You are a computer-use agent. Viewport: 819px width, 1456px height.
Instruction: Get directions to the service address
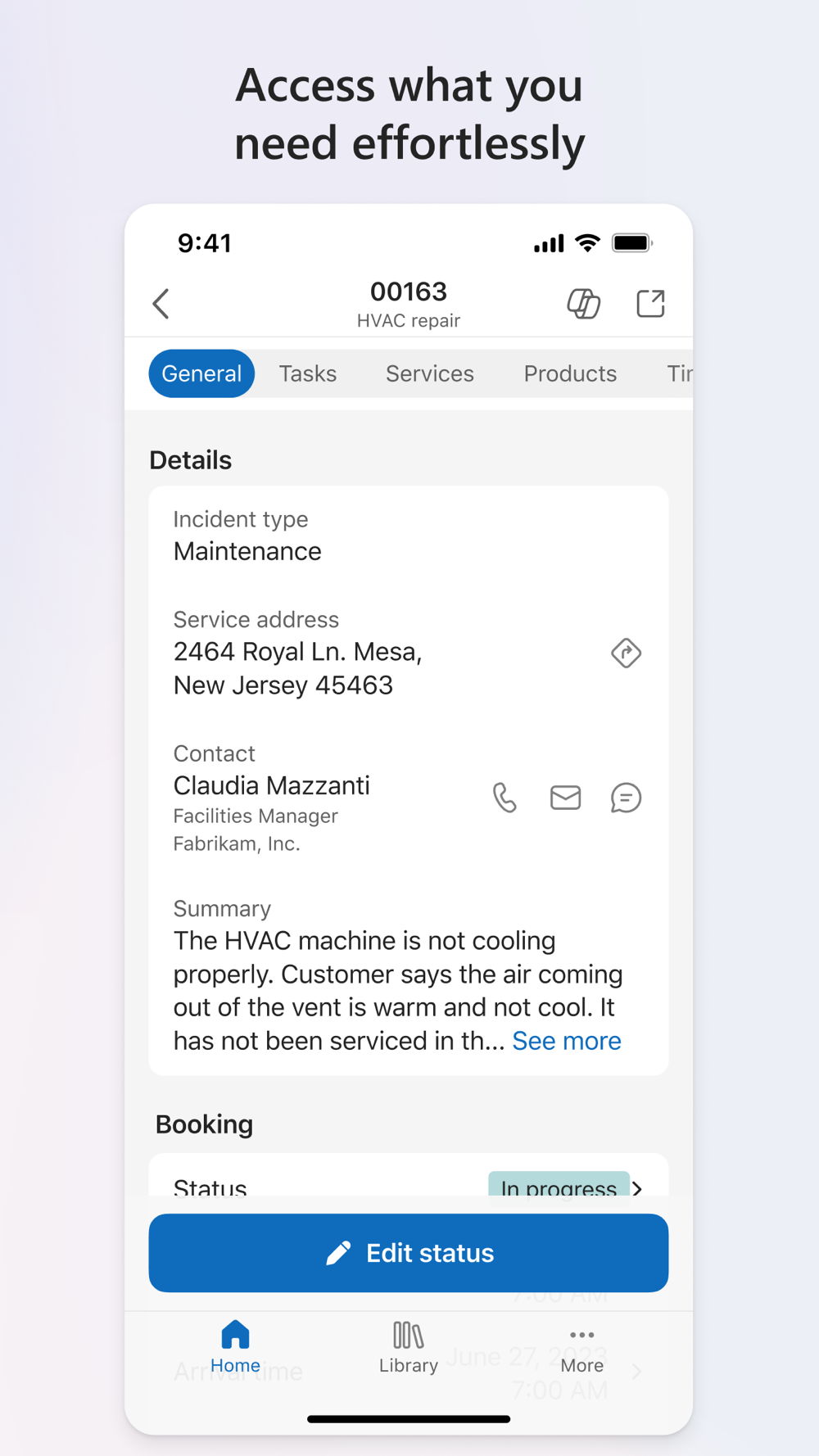[x=627, y=653]
